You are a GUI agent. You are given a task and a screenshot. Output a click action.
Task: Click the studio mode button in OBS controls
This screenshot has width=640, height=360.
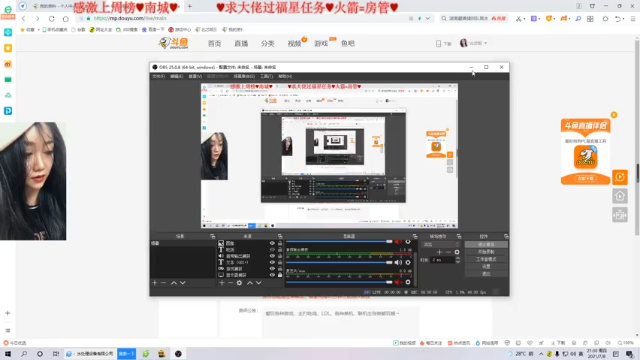486,259
